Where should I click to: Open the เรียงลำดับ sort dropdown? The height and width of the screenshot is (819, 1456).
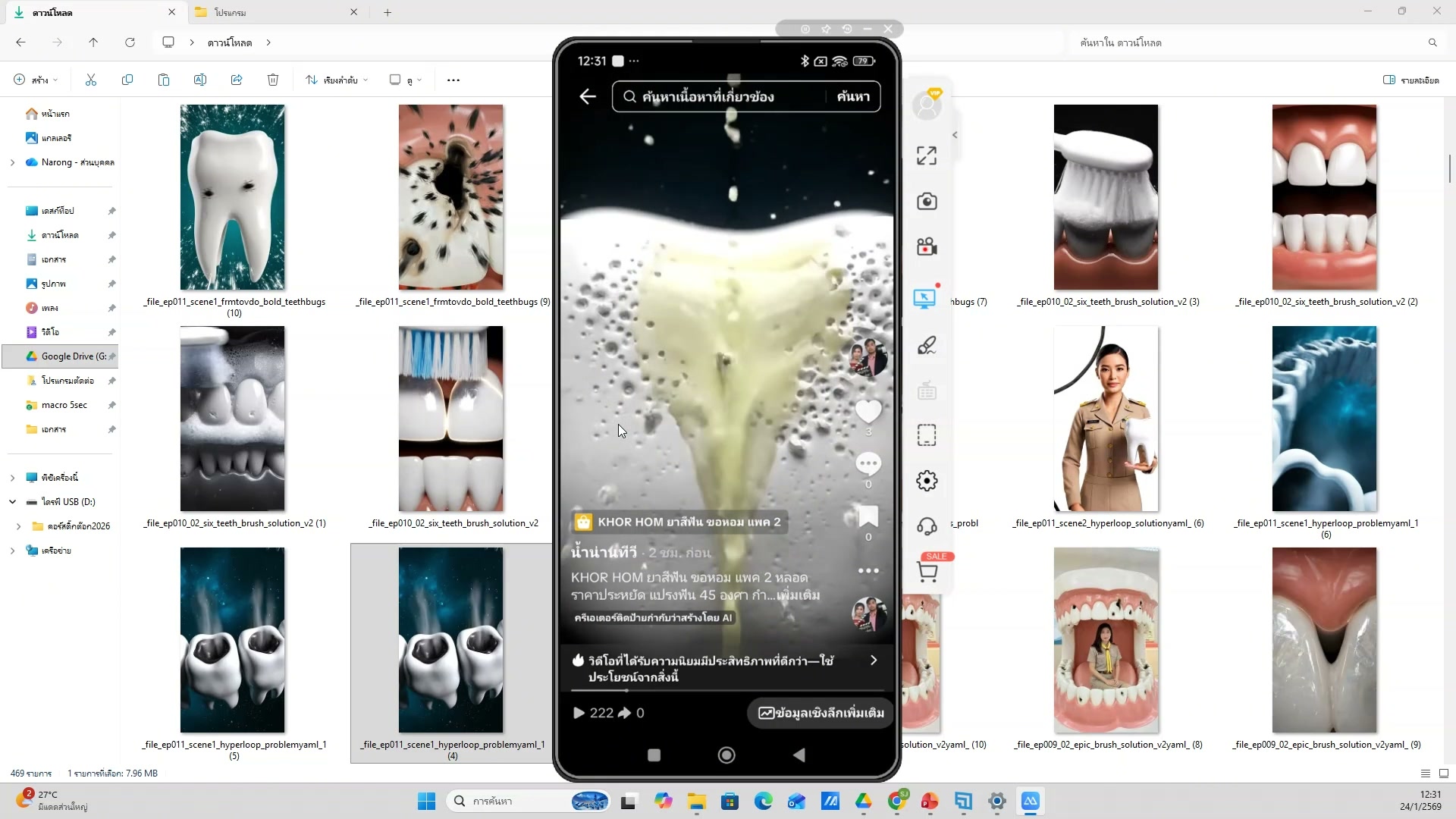pos(336,80)
